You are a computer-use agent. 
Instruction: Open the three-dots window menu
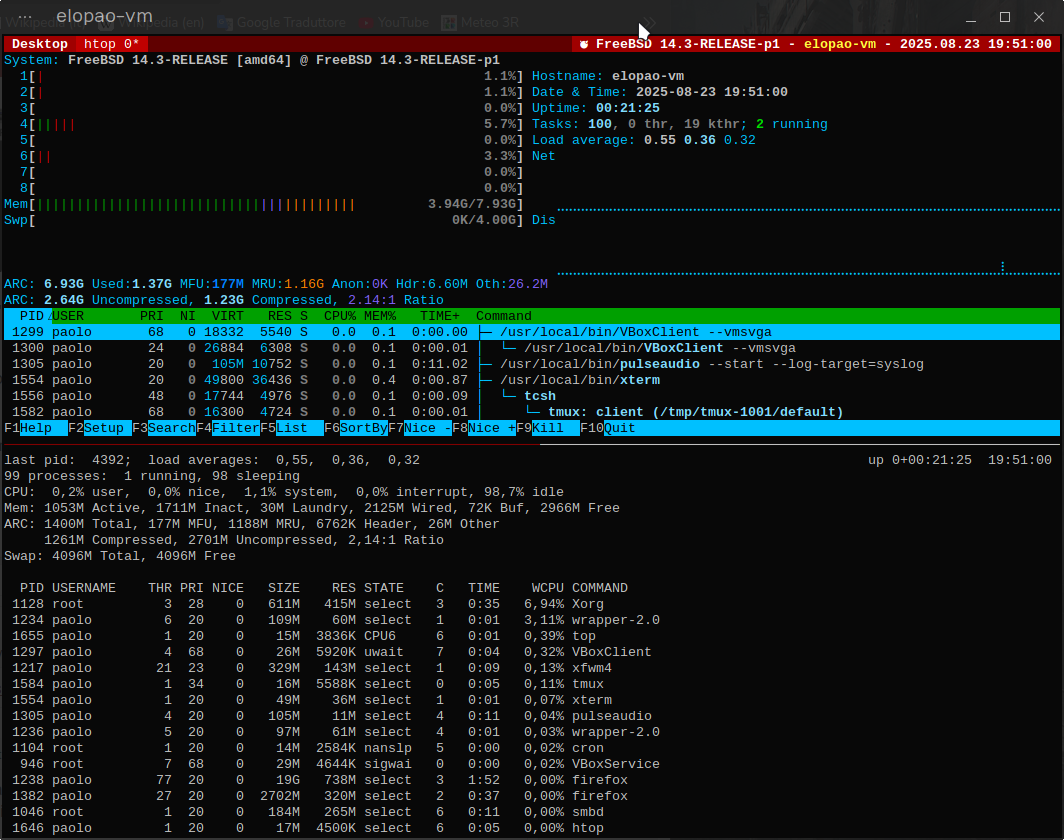click(x=25, y=17)
